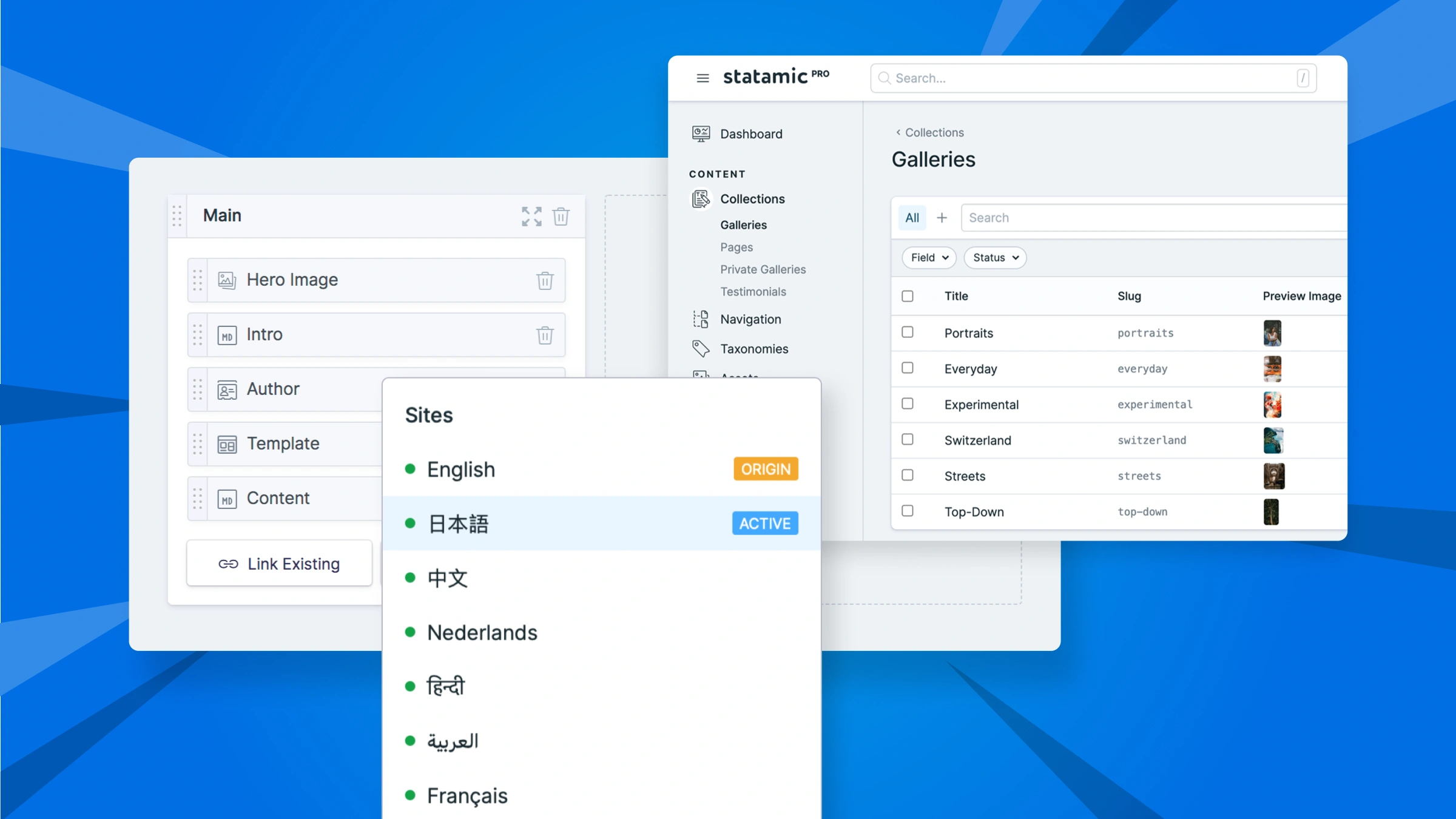Screen dimensions: 1456x819
Task: Delete the Intro field with trash icon
Action: click(545, 335)
